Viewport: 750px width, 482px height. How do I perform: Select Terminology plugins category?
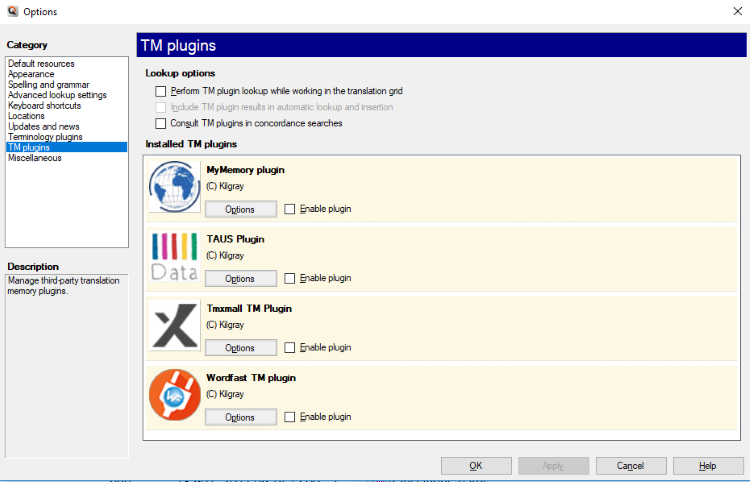66,137
